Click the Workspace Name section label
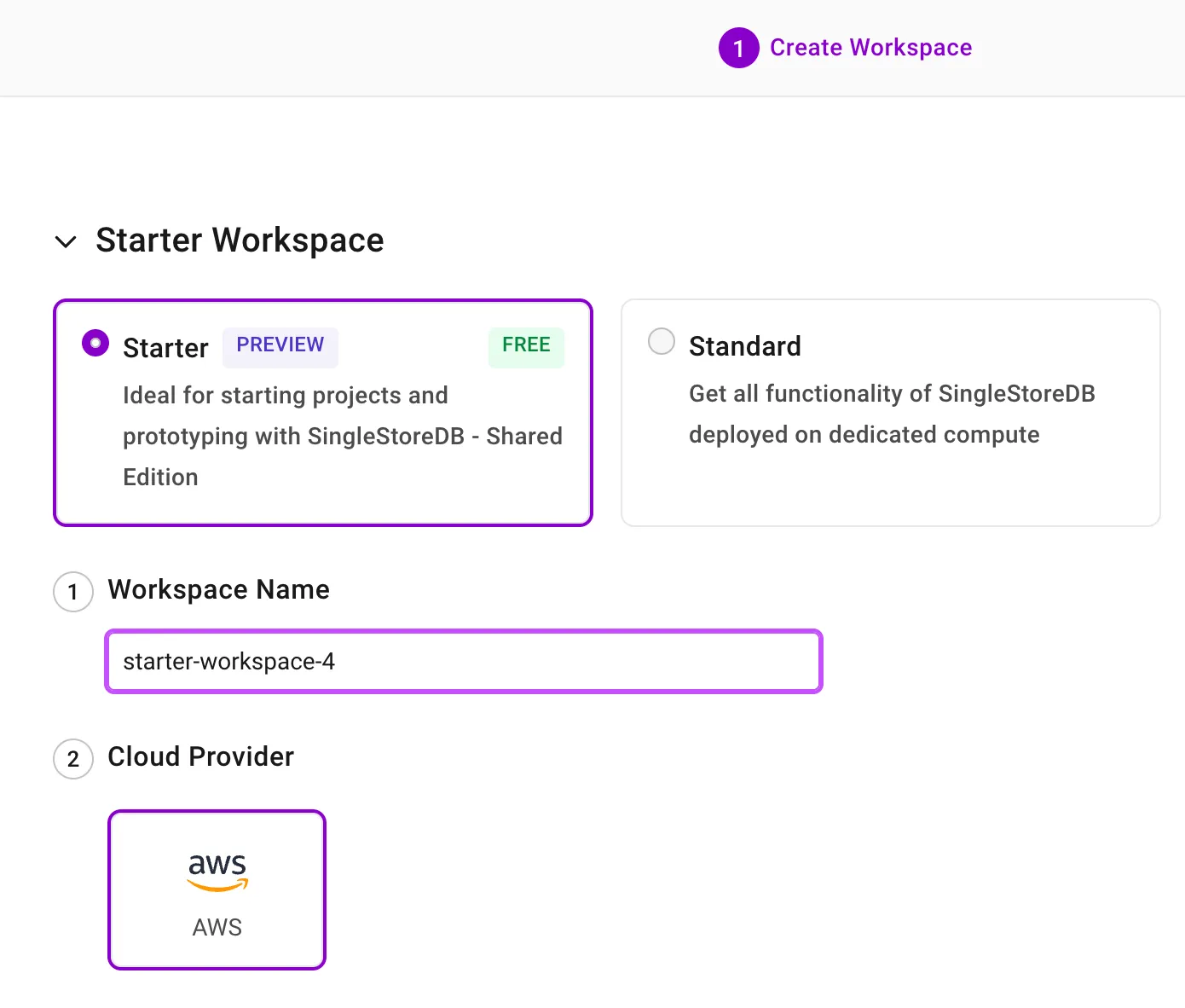Image resolution: width=1185 pixels, height=1008 pixels. (x=218, y=590)
